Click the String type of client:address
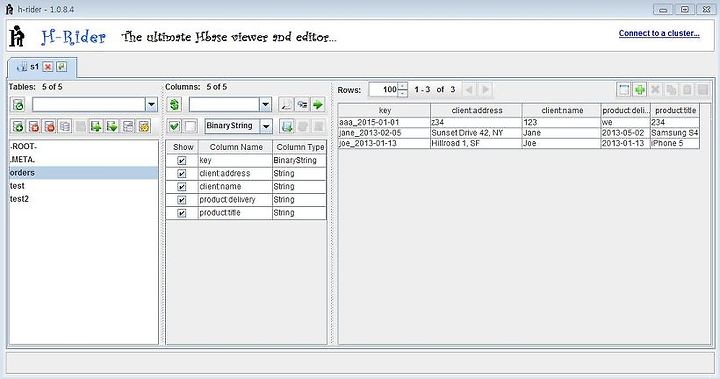Screen dimensions: 720x379 coord(300,174)
